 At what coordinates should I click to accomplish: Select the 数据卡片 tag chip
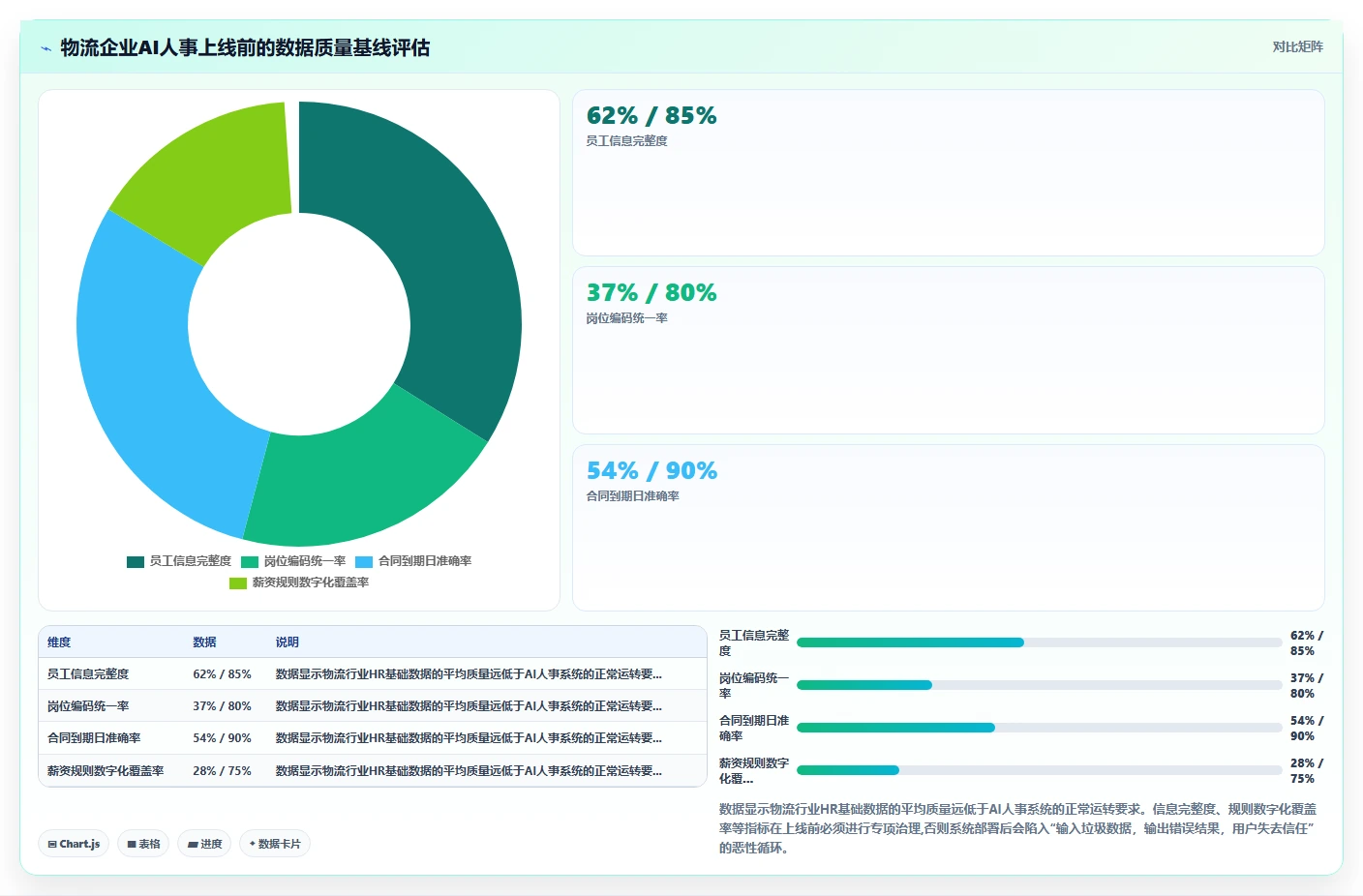click(275, 844)
